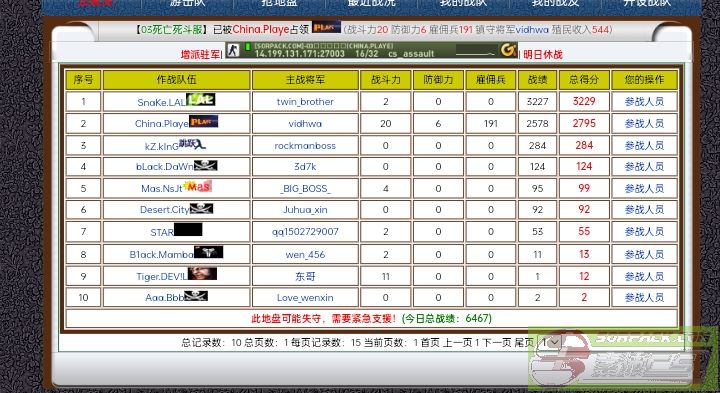Open 参战人员 for Desert.City row
This screenshot has width=720, height=393.
(x=644, y=210)
